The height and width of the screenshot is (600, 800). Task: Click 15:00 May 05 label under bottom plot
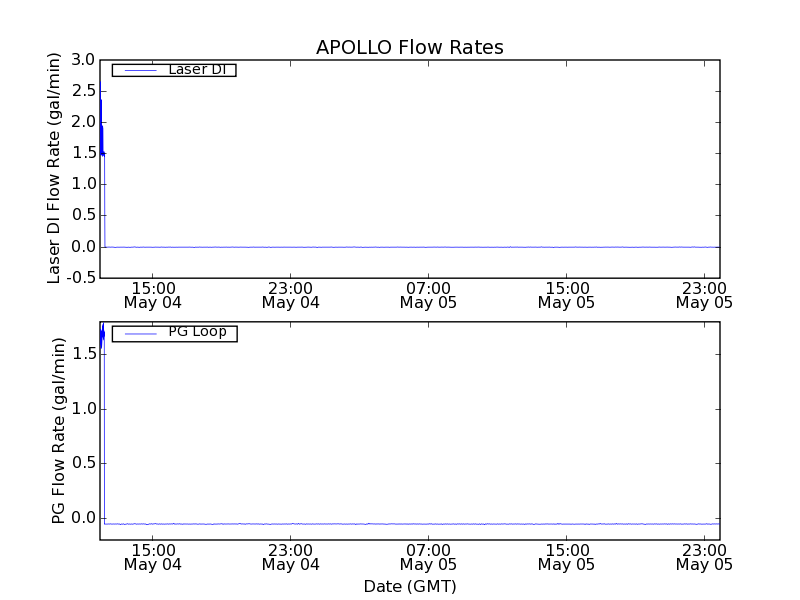[566, 556]
